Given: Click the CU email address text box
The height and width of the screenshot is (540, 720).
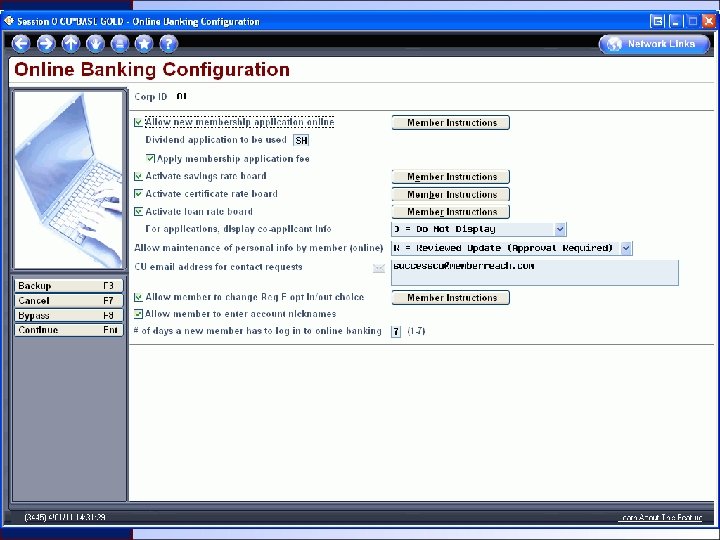Looking at the screenshot, I should [534, 273].
